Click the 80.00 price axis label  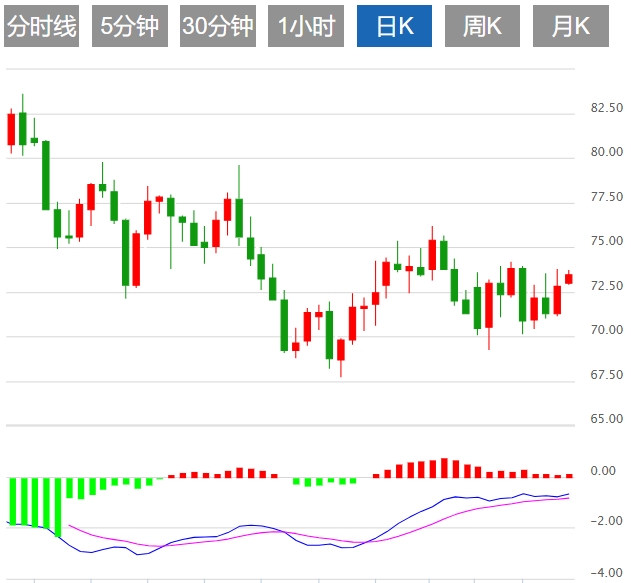tap(607, 153)
